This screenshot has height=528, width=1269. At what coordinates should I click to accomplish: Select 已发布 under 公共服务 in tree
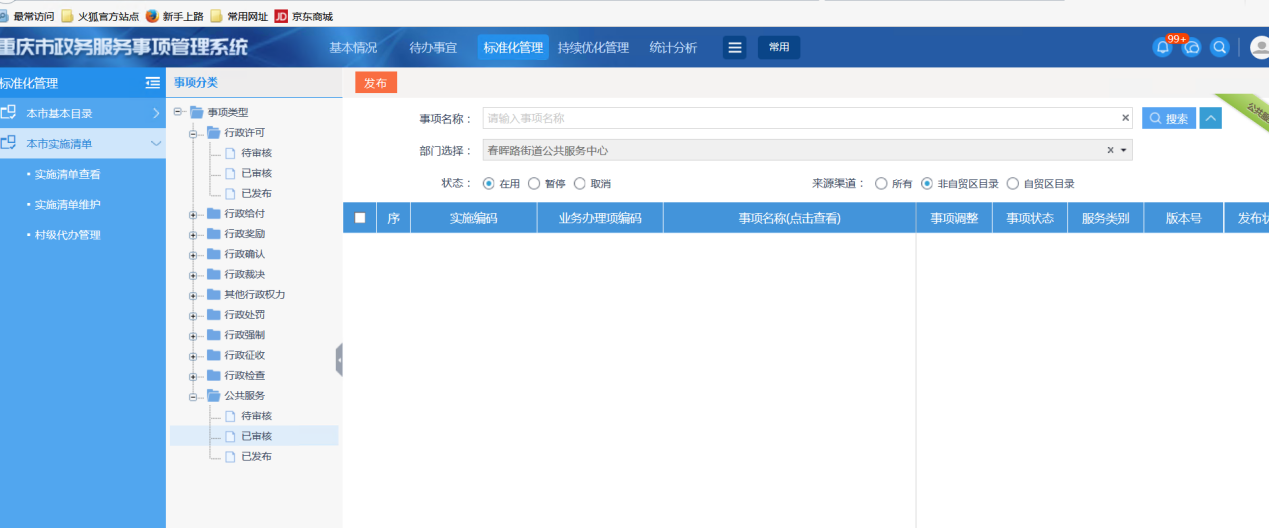(256, 456)
